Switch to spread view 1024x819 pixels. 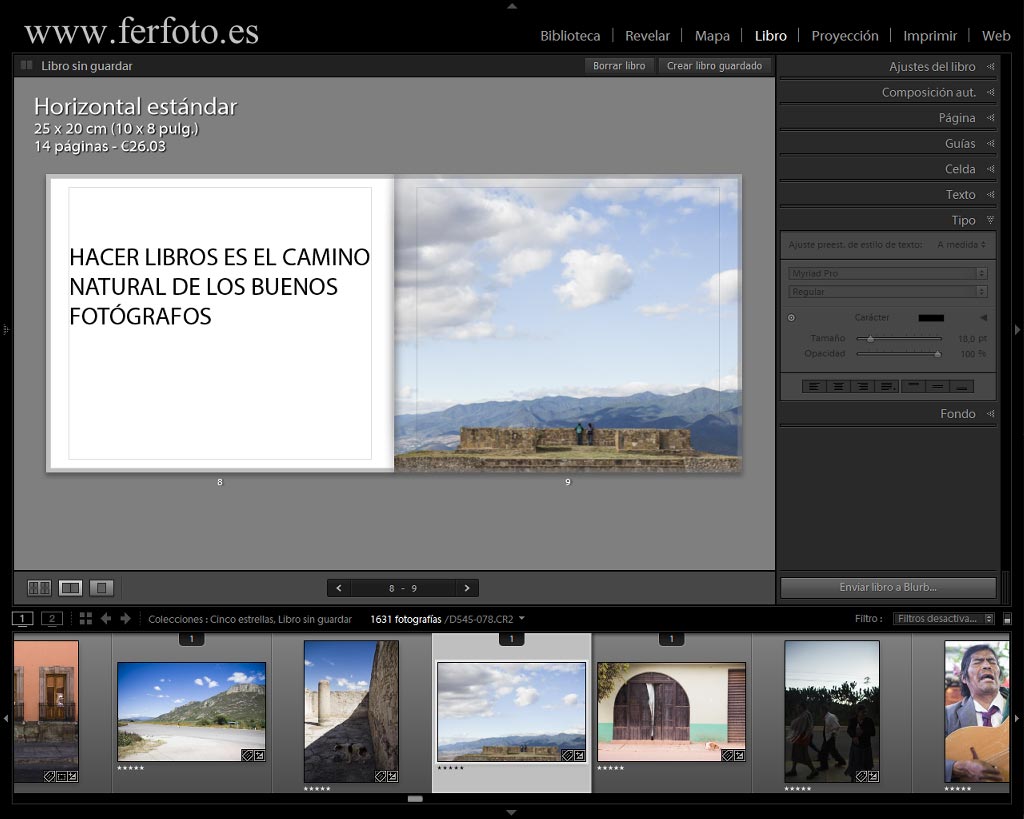[70, 588]
